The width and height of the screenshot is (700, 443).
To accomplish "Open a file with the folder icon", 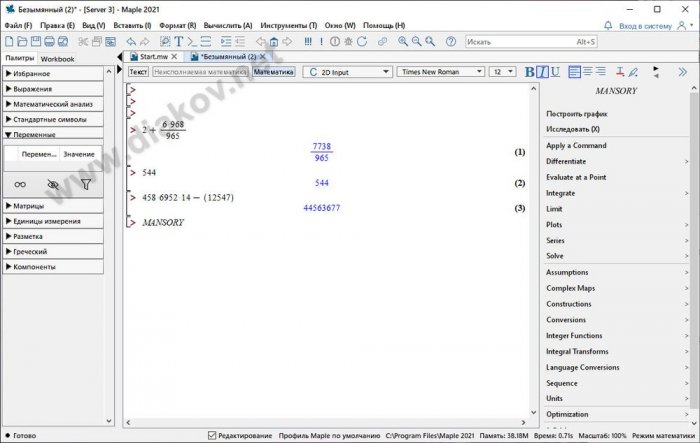I will pyautogui.click(x=22, y=42).
